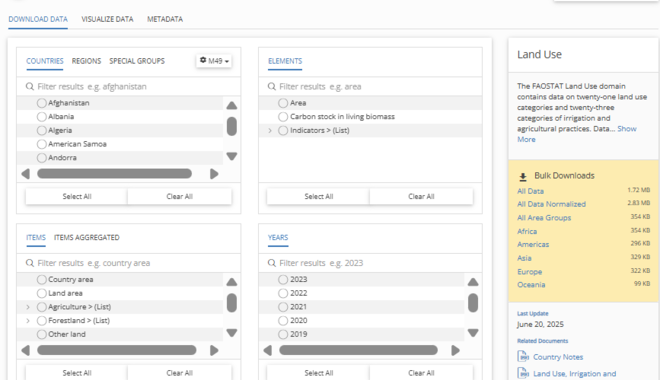Image resolution: width=660 pixels, height=380 pixels.
Task: Click the elements filter search icon
Action: [272, 86]
